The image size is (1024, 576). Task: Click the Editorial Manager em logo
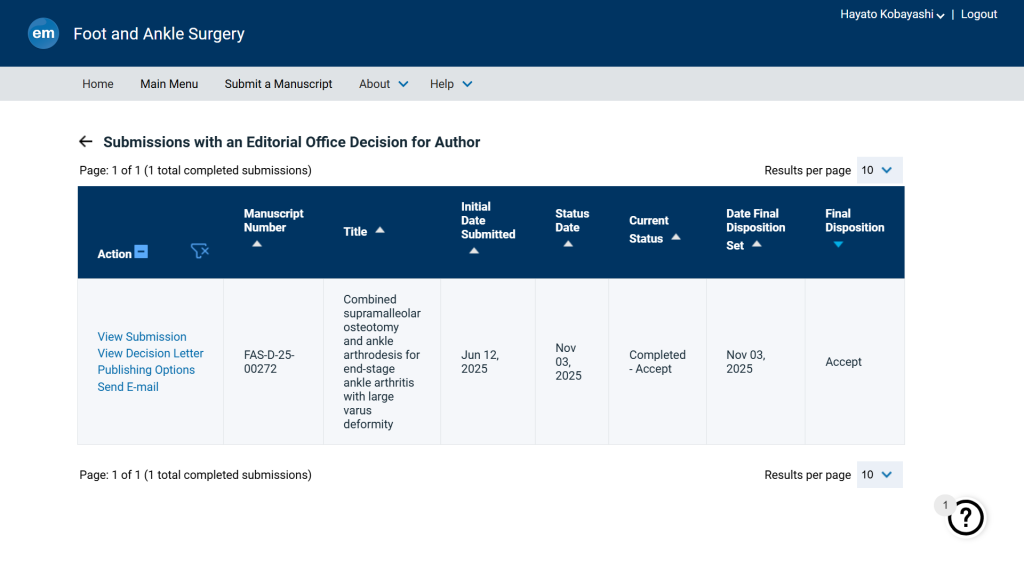[x=43, y=34]
